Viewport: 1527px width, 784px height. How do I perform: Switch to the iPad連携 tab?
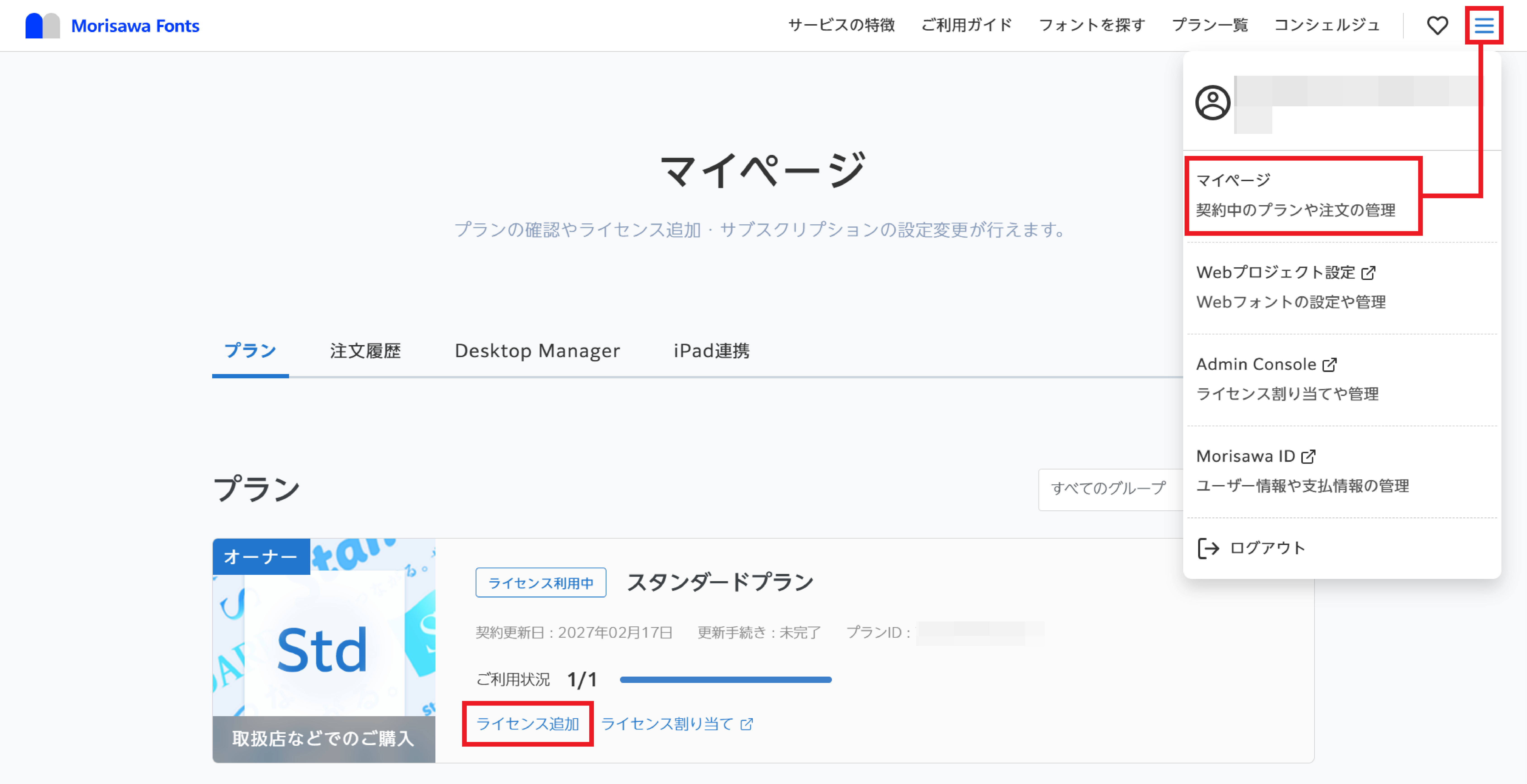(711, 351)
